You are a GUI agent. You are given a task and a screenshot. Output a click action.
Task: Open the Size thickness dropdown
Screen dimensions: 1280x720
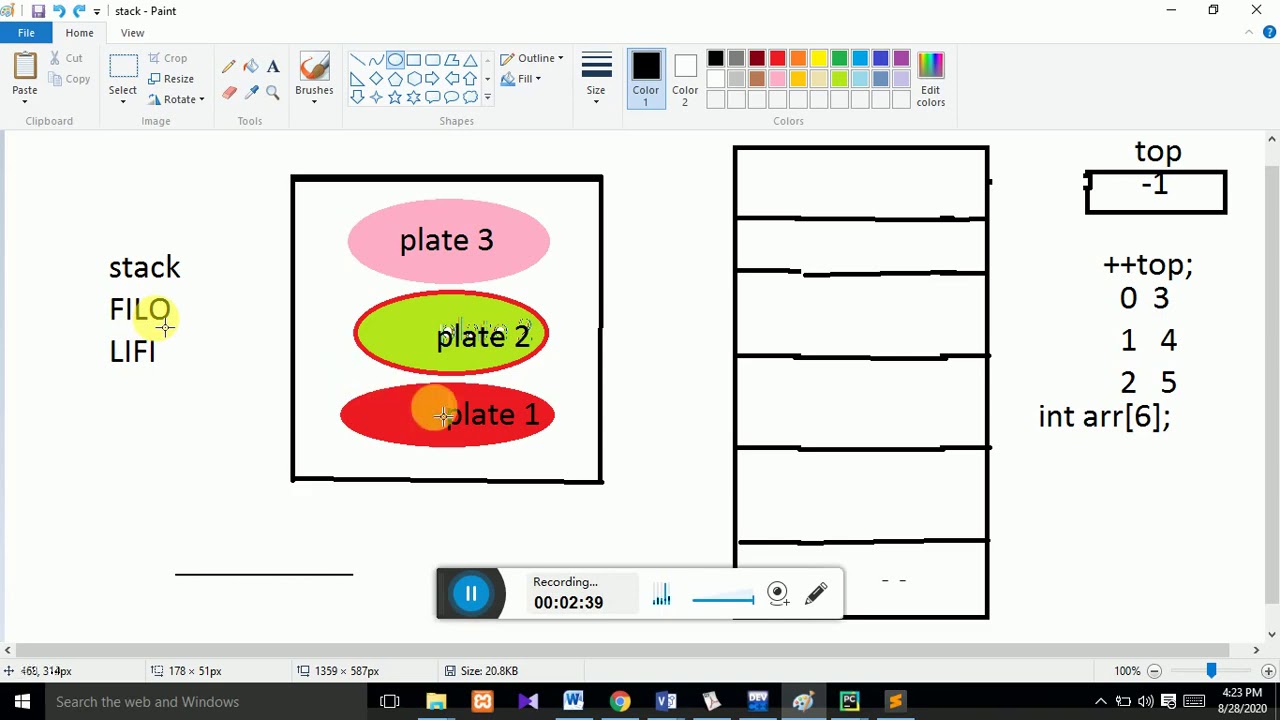[x=596, y=78]
